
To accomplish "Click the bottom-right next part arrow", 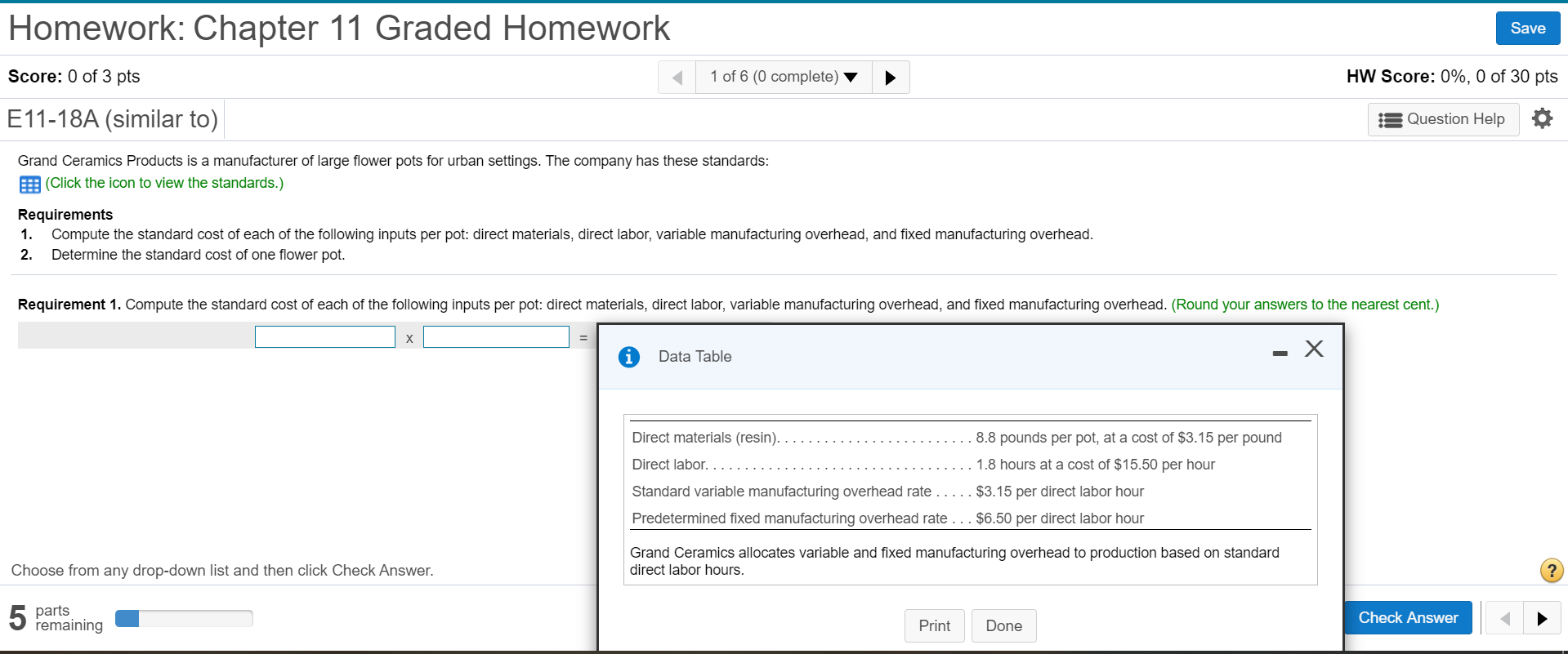I will (1542, 618).
